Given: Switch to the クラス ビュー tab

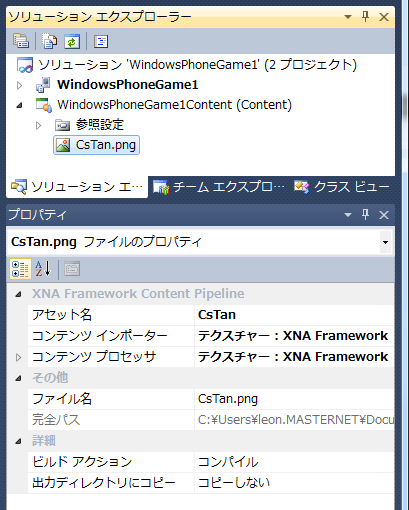Looking at the screenshot, I should [342, 187].
